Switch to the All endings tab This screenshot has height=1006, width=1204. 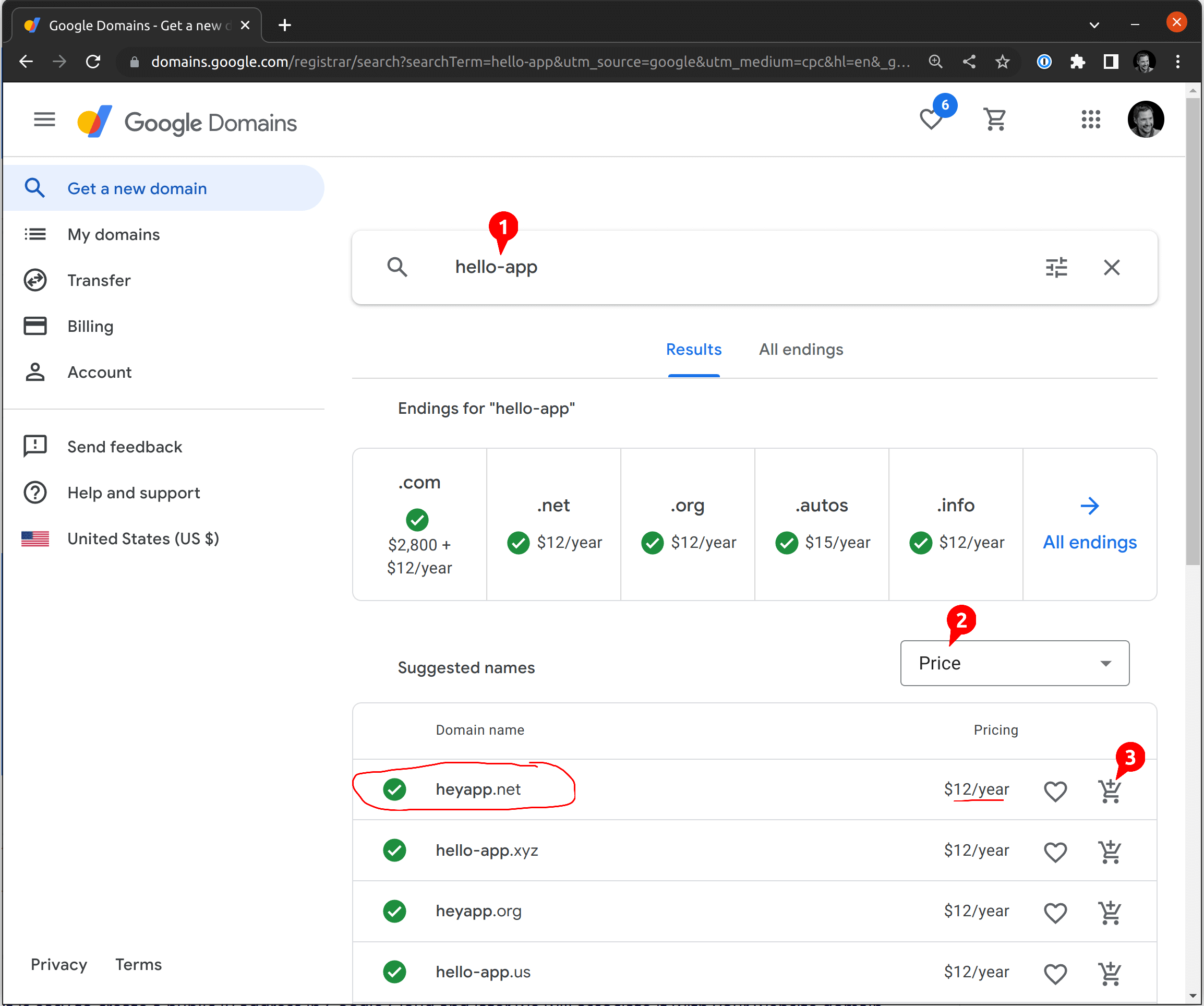800,350
